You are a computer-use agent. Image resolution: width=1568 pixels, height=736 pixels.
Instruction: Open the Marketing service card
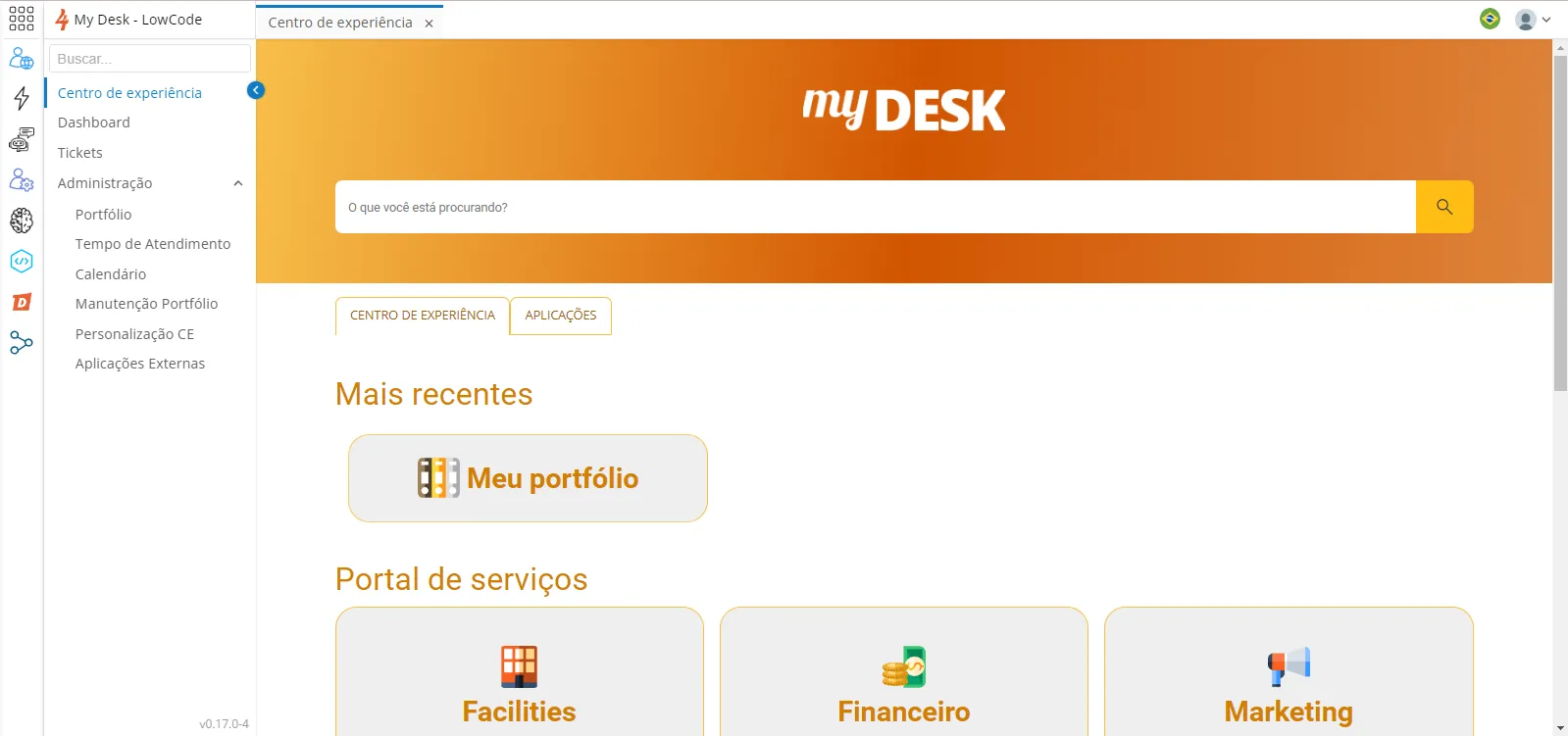point(1289,671)
